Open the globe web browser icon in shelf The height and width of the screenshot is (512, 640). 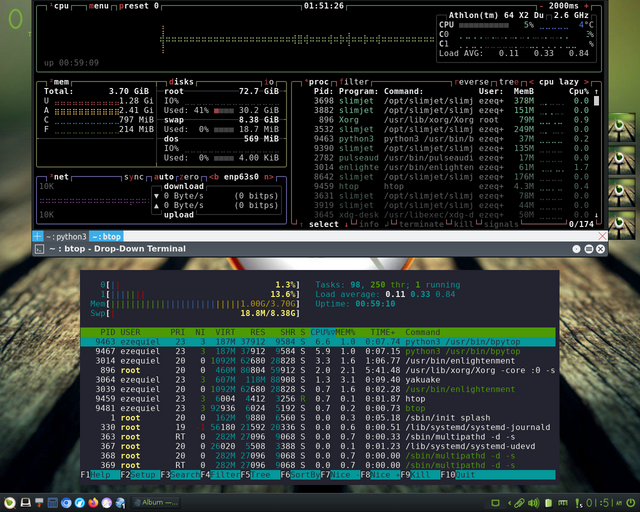[x=120, y=503]
